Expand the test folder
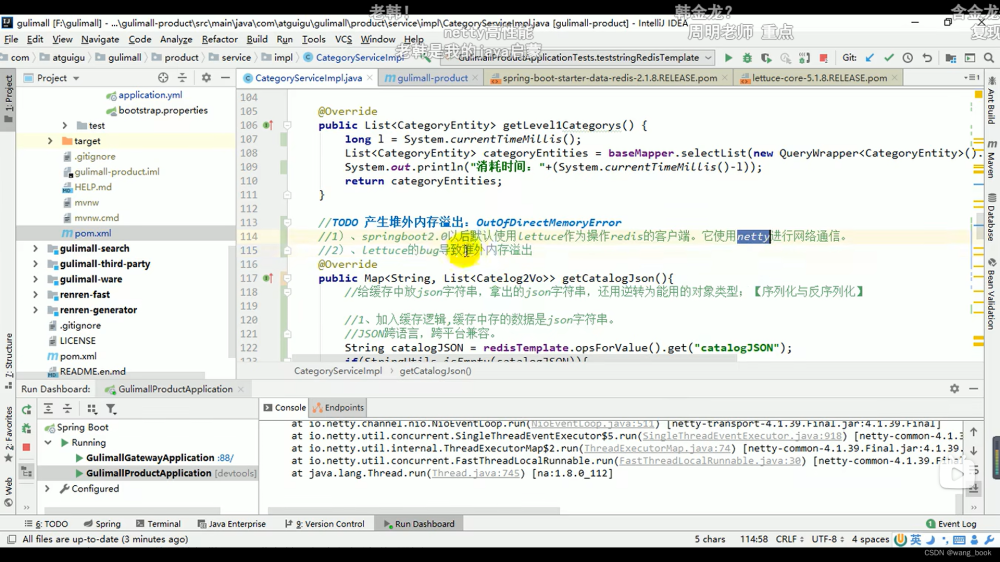Image resolution: width=1000 pixels, height=562 pixels. click(64, 126)
